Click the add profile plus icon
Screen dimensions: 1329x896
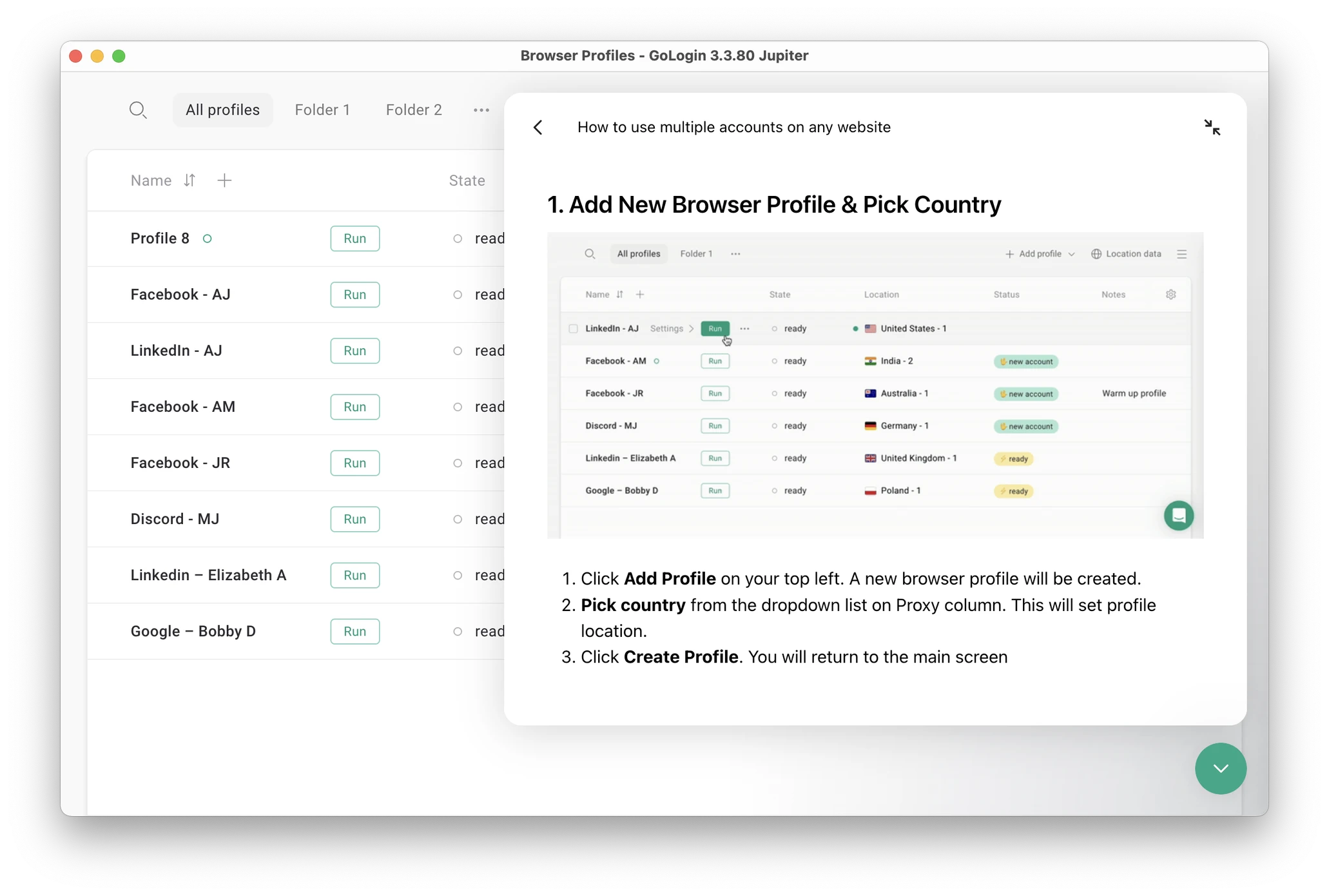225,180
